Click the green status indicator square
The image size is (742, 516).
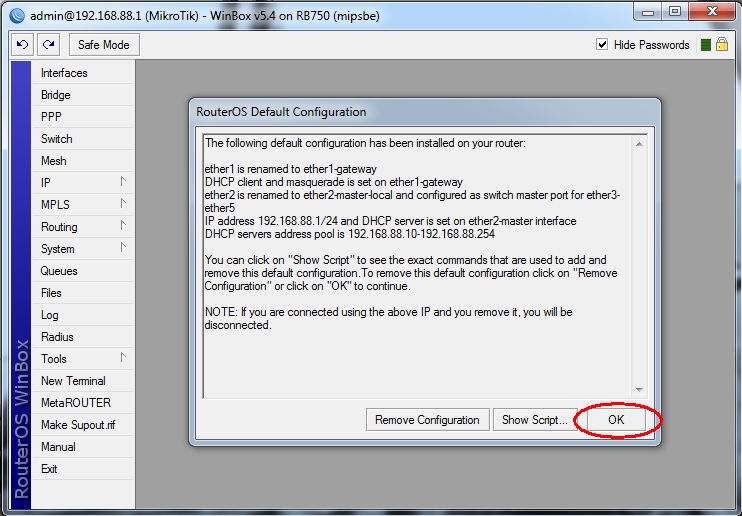(705, 45)
